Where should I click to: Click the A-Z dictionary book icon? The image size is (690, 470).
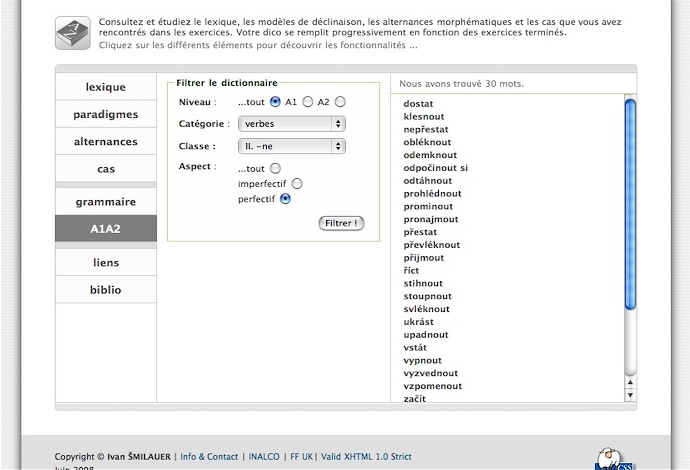click(x=73, y=33)
